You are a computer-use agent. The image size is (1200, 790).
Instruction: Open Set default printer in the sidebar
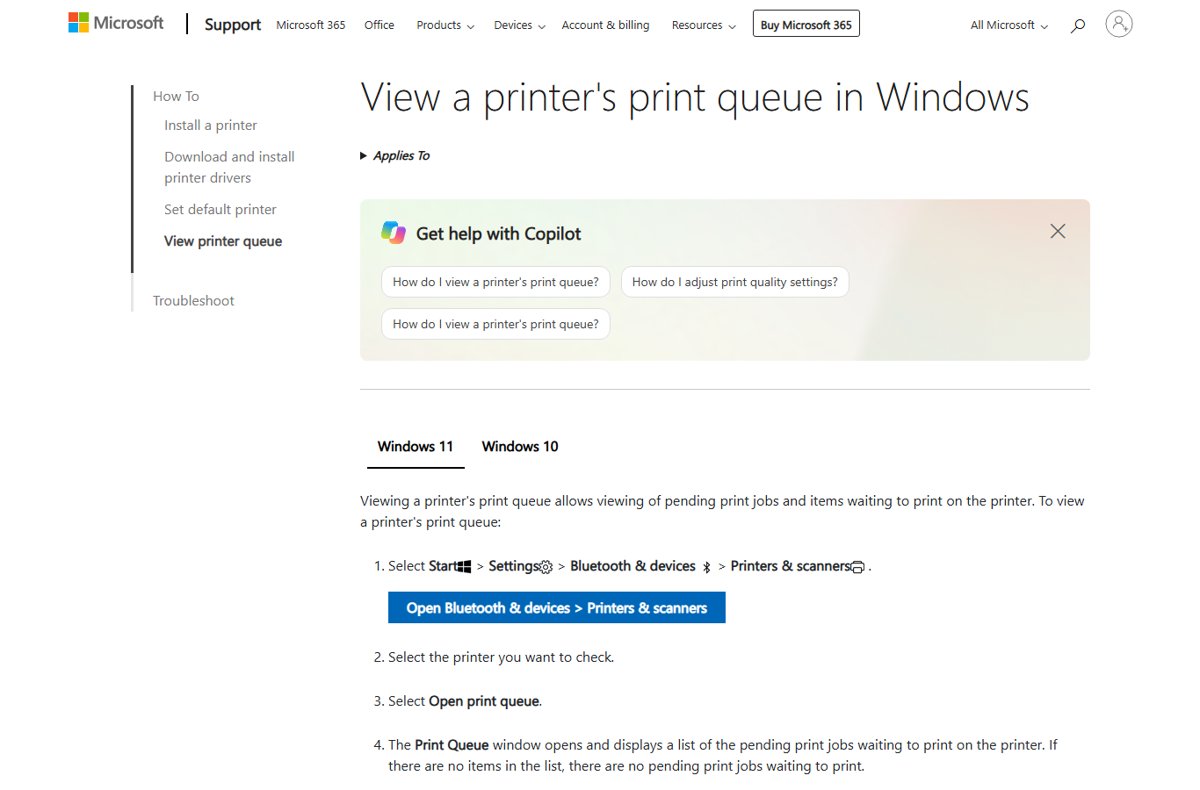click(x=220, y=209)
